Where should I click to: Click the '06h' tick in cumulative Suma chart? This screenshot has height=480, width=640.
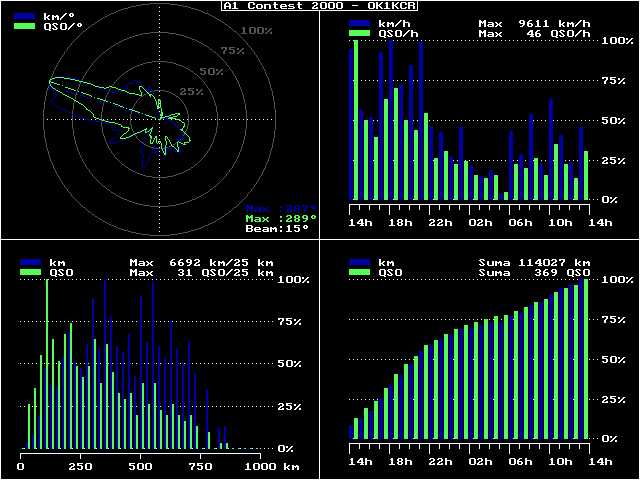[519, 462]
